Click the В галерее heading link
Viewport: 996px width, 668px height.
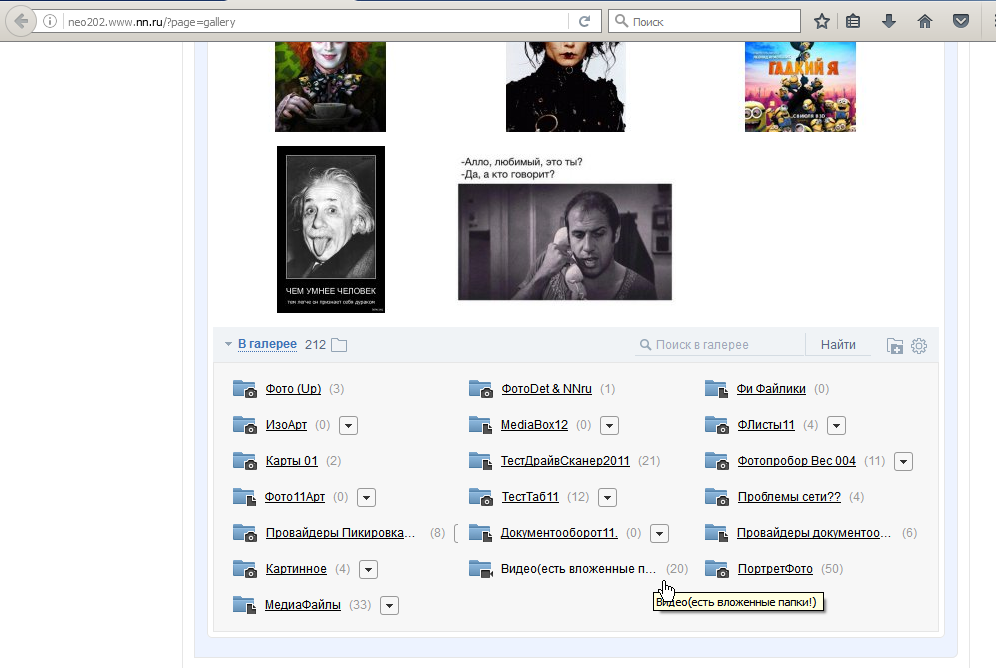pyautogui.click(x=267, y=344)
